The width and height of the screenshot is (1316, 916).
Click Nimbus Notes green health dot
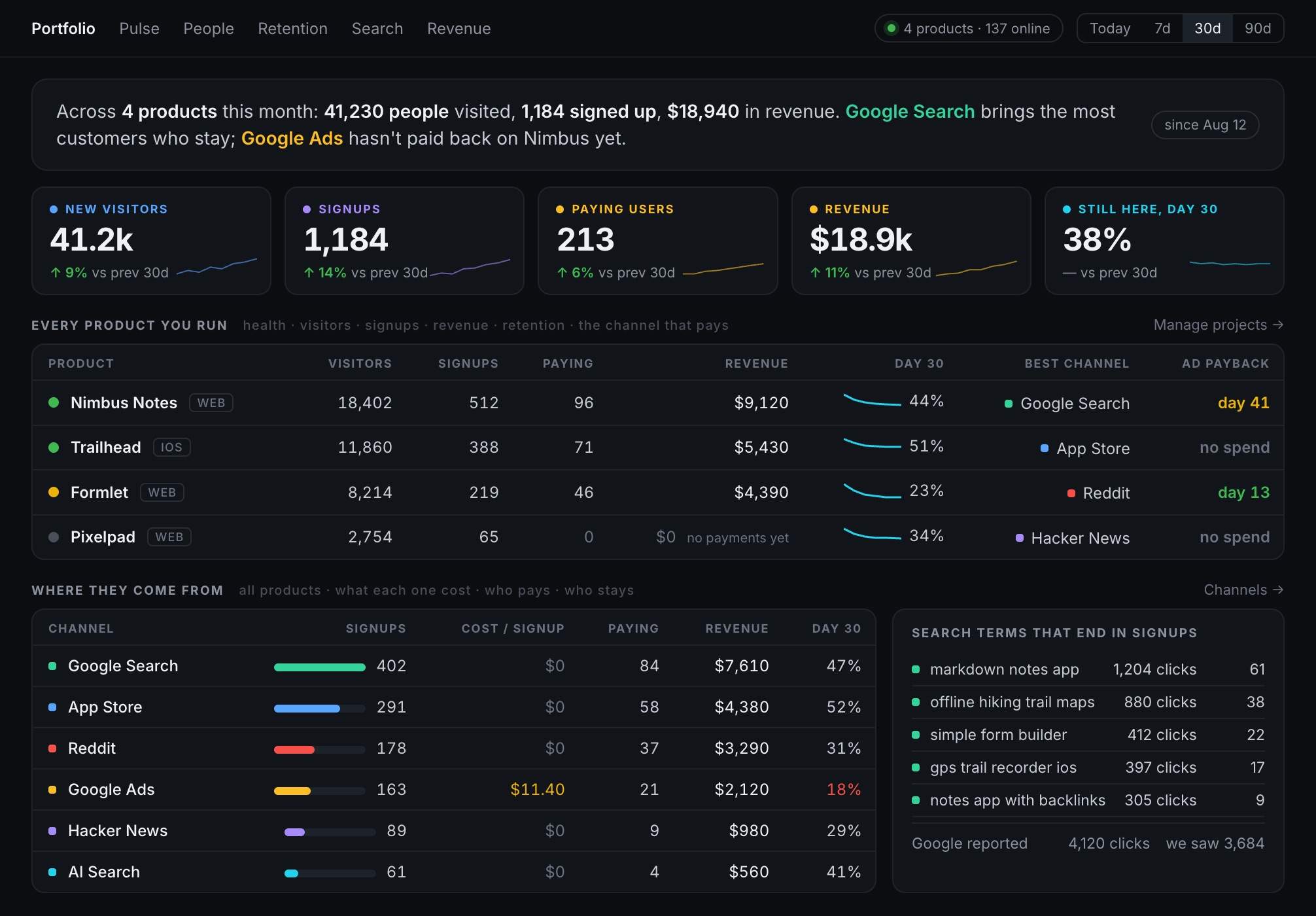(x=54, y=402)
